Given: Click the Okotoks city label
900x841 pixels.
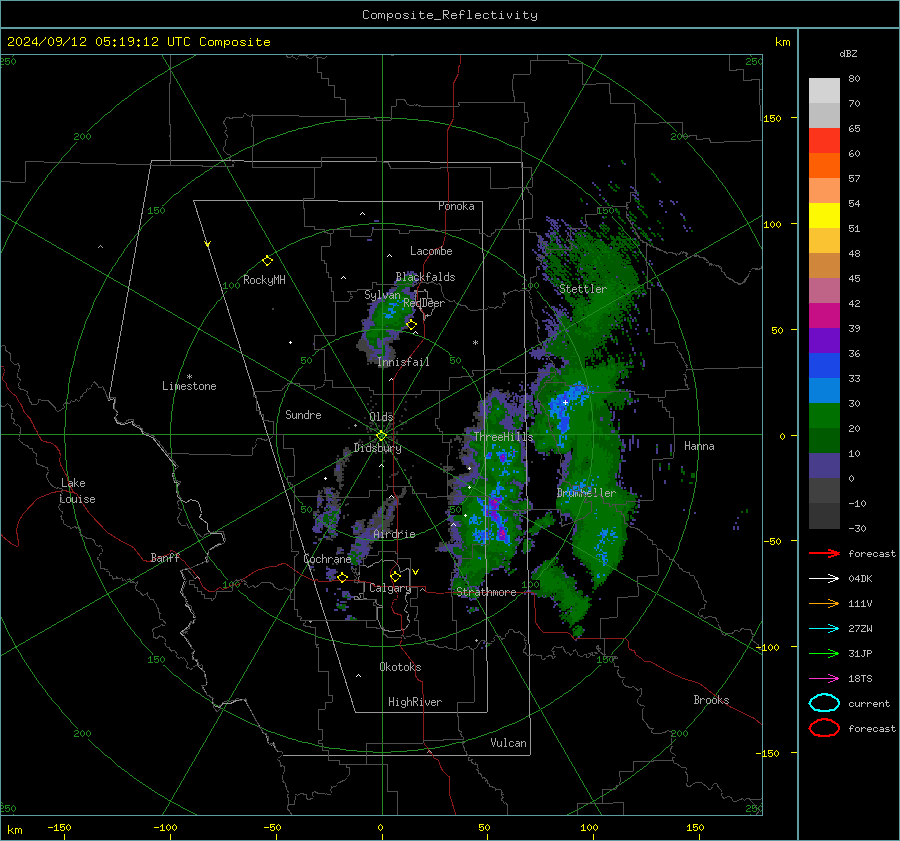Looking at the screenshot, I should pos(400,667).
